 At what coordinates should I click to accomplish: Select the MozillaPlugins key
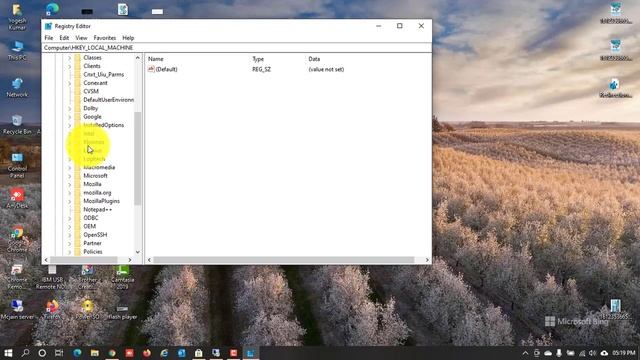101,201
